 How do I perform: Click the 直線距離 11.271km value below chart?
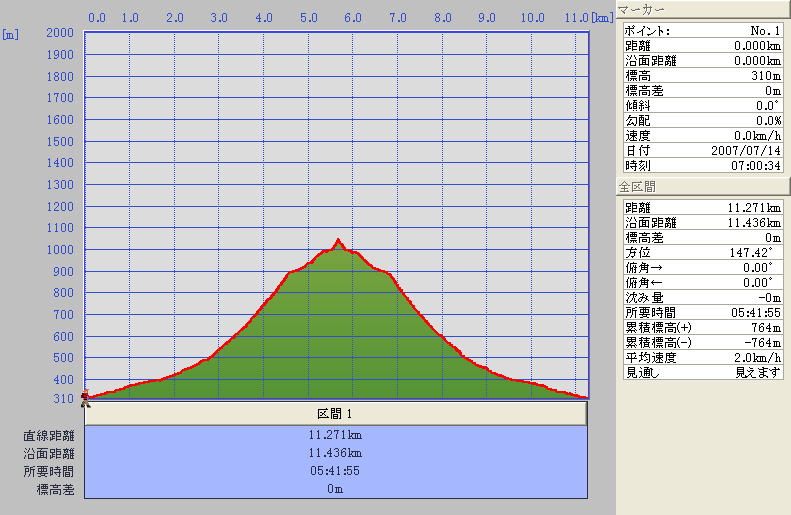click(x=335, y=435)
